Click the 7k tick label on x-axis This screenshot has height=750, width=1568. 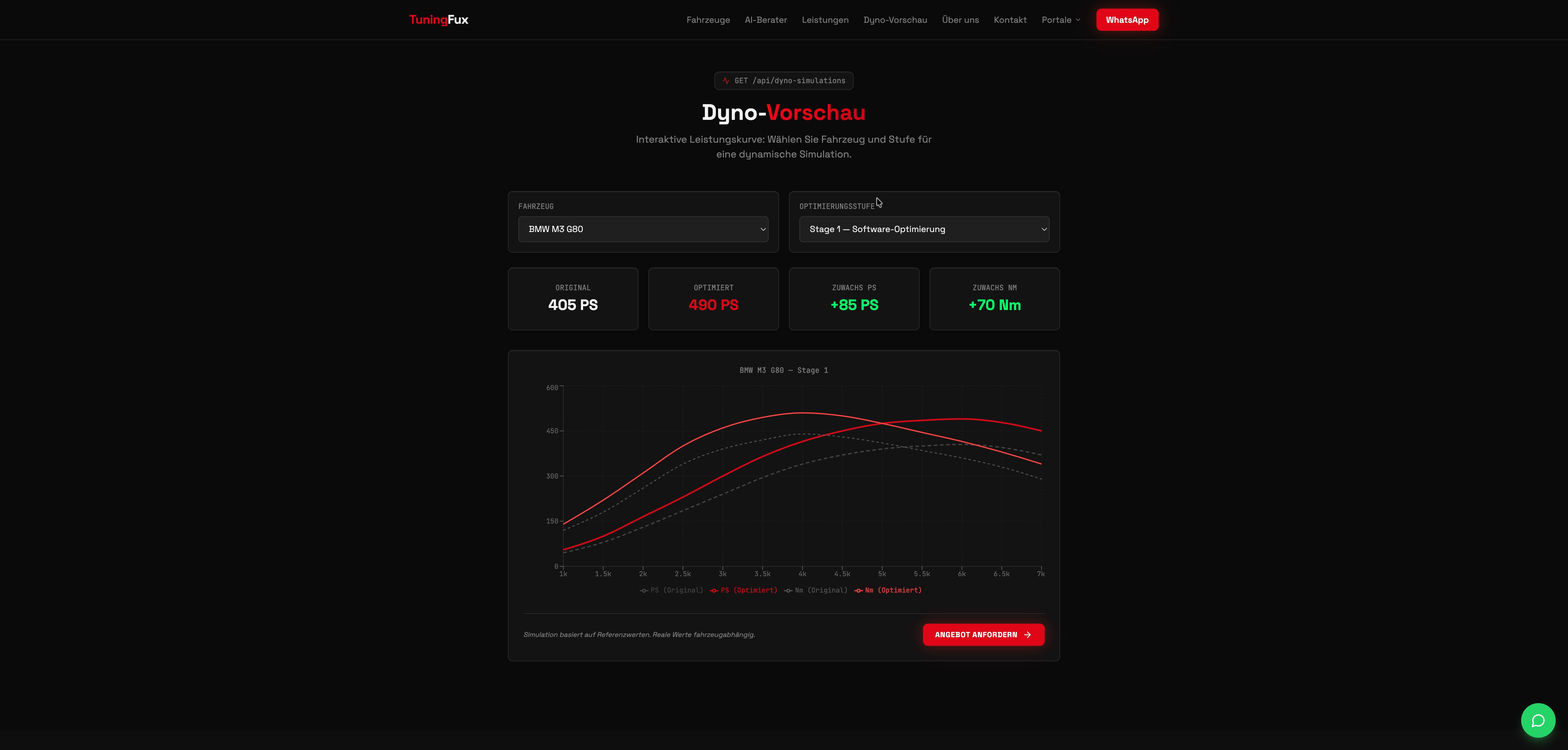[1041, 573]
